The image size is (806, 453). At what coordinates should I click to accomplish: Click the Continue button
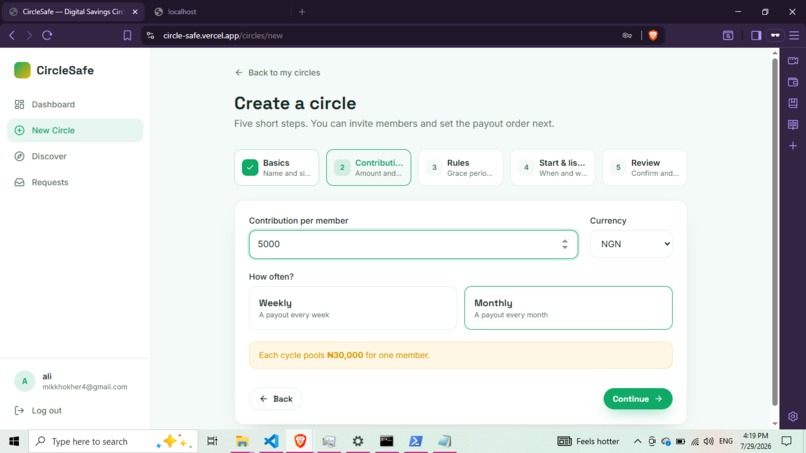[x=637, y=399]
